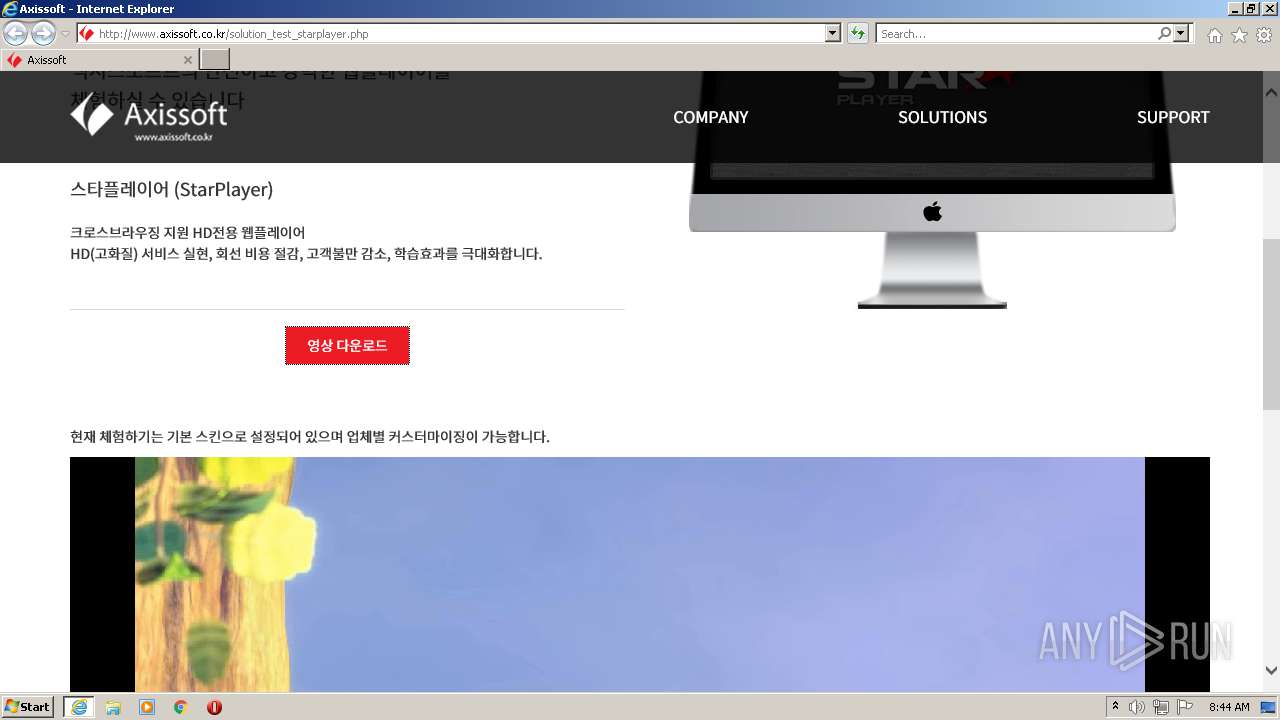Image resolution: width=1280 pixels, height=720 pixels.
Task: Click Internet Explorer taskbar icon
Action: click(79, 707)
